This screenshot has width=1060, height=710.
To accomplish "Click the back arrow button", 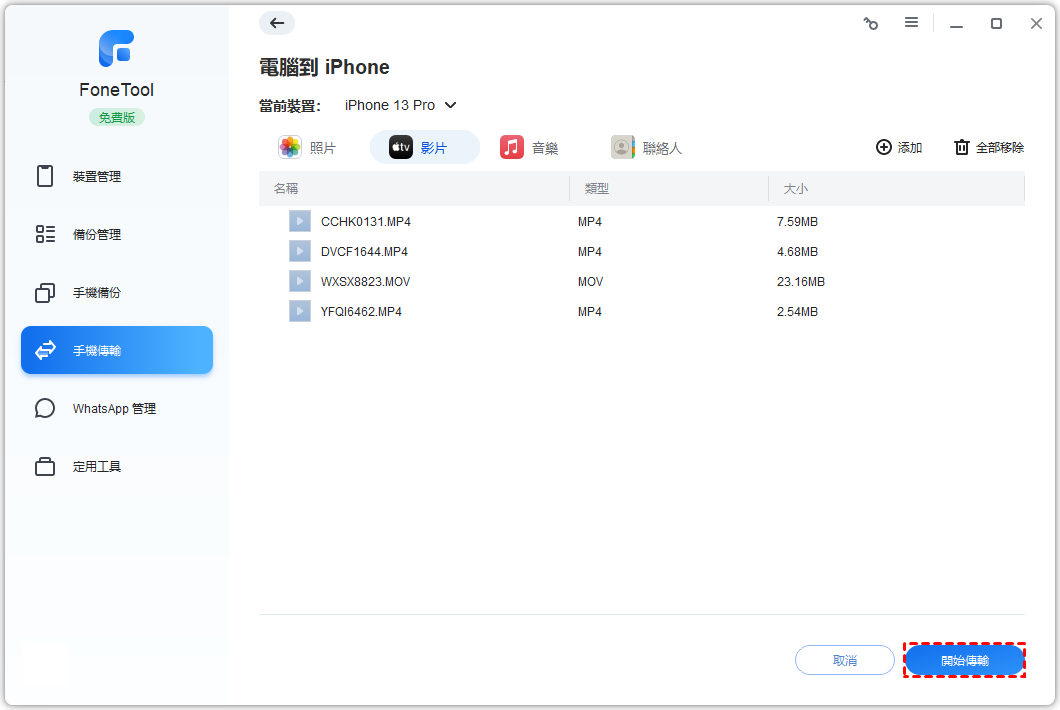I will click(277, 23).
